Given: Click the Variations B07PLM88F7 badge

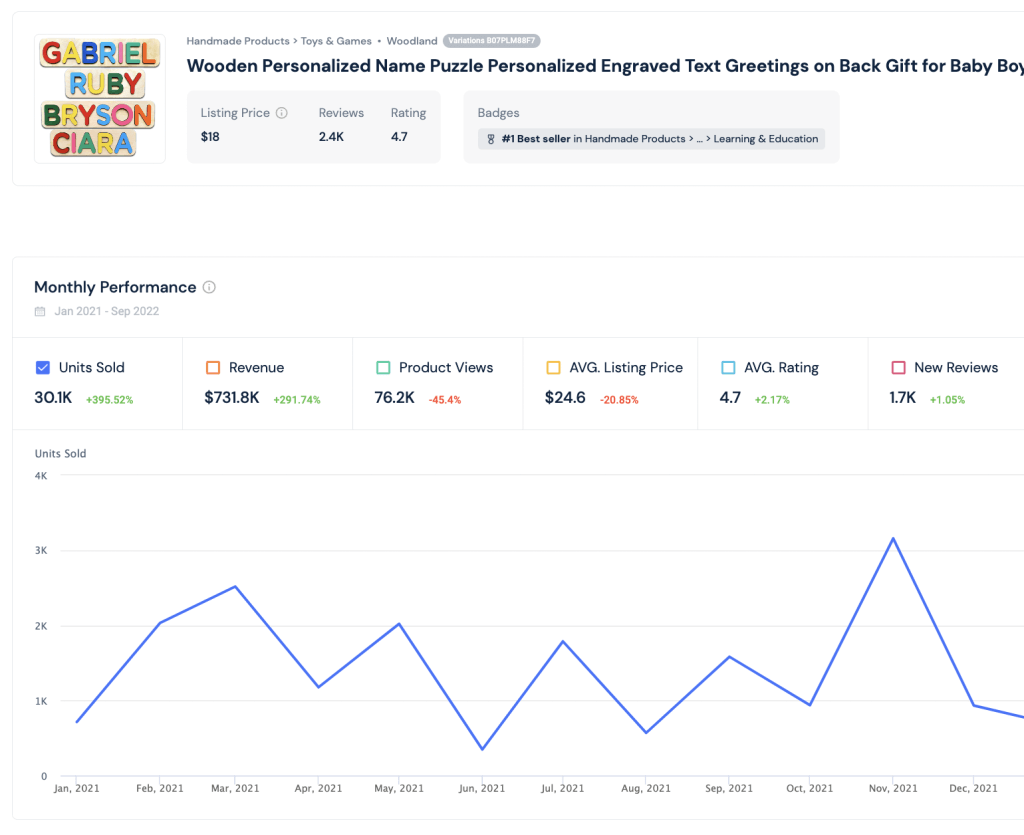Looking at the screenshot, I should click(x=491, y=40).
